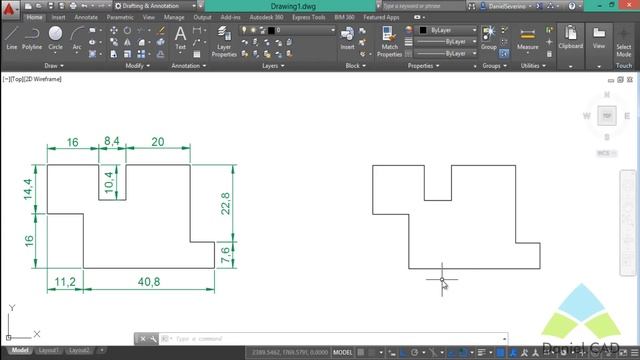Viewport: 640px width, 360px height.
Task: Select the Linear Dimension tool
Action: 197,30
